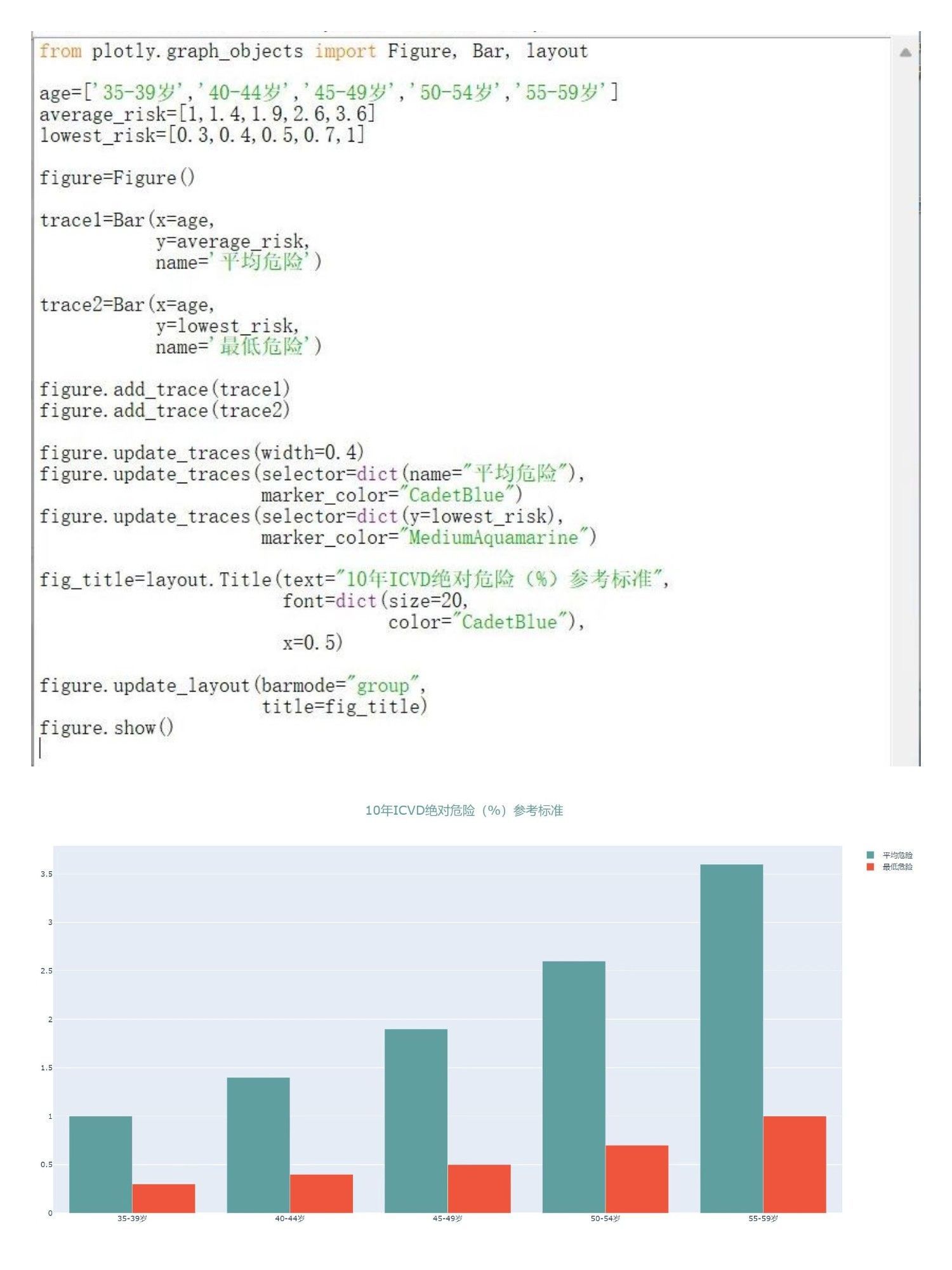The image size is (952, 1270).
Task: Pick the teal bar for 40-44岁
Action: click(258, 1145)
